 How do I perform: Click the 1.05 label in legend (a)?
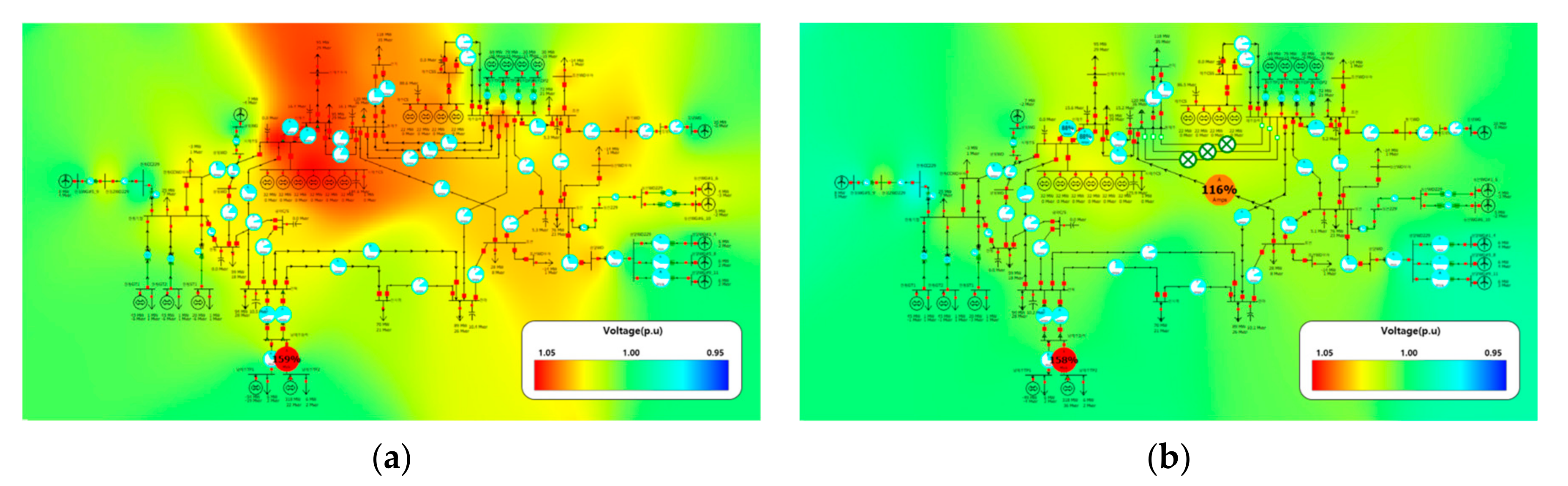tap(547, 352)
